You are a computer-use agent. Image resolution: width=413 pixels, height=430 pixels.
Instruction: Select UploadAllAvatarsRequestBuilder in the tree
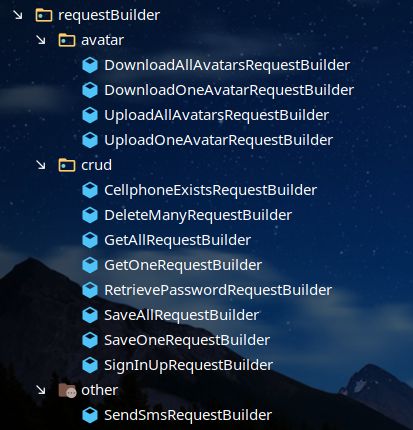(x=216, y=115)
